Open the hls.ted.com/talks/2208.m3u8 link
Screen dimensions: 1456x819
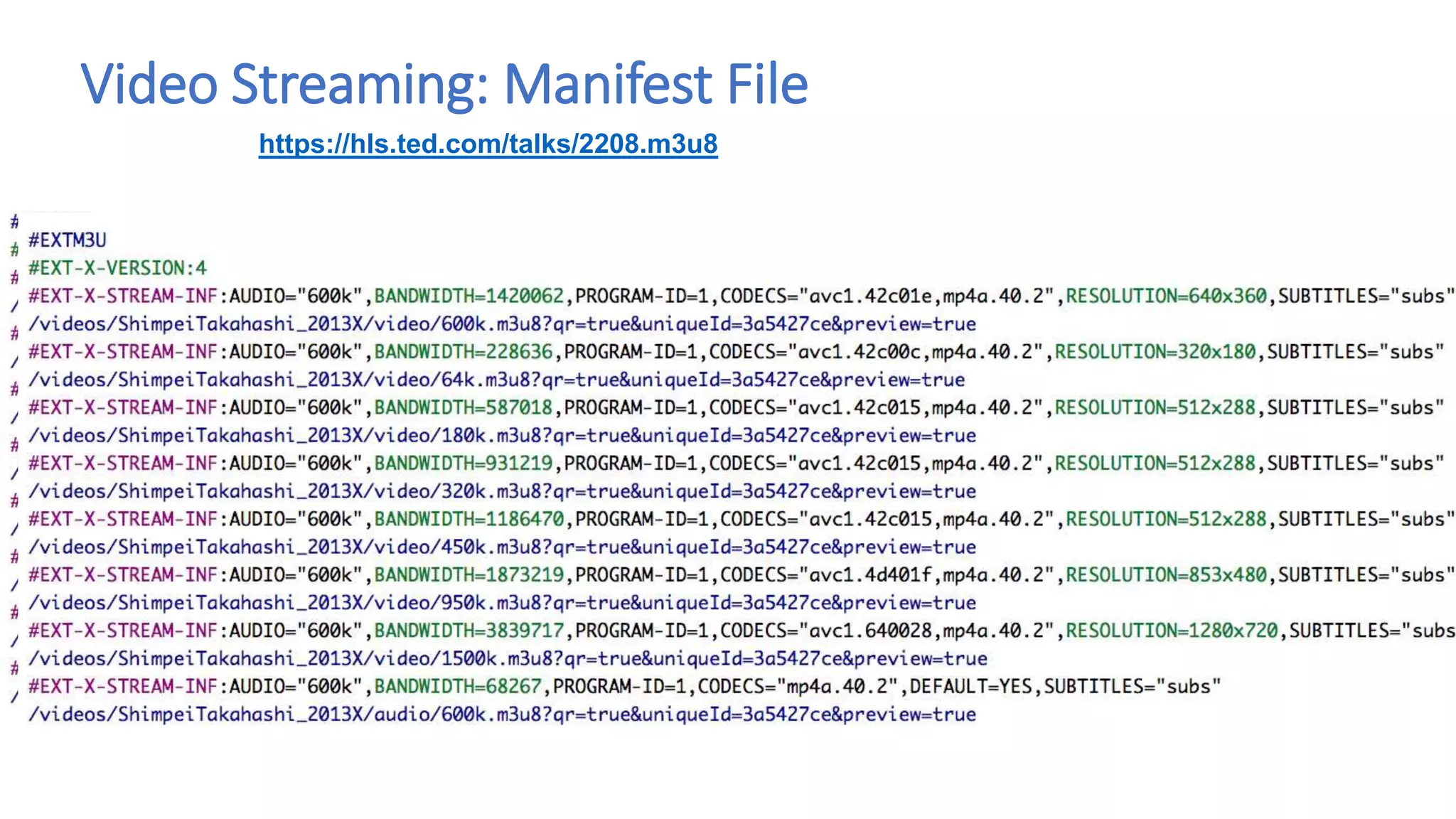click(x=488, y=144)
